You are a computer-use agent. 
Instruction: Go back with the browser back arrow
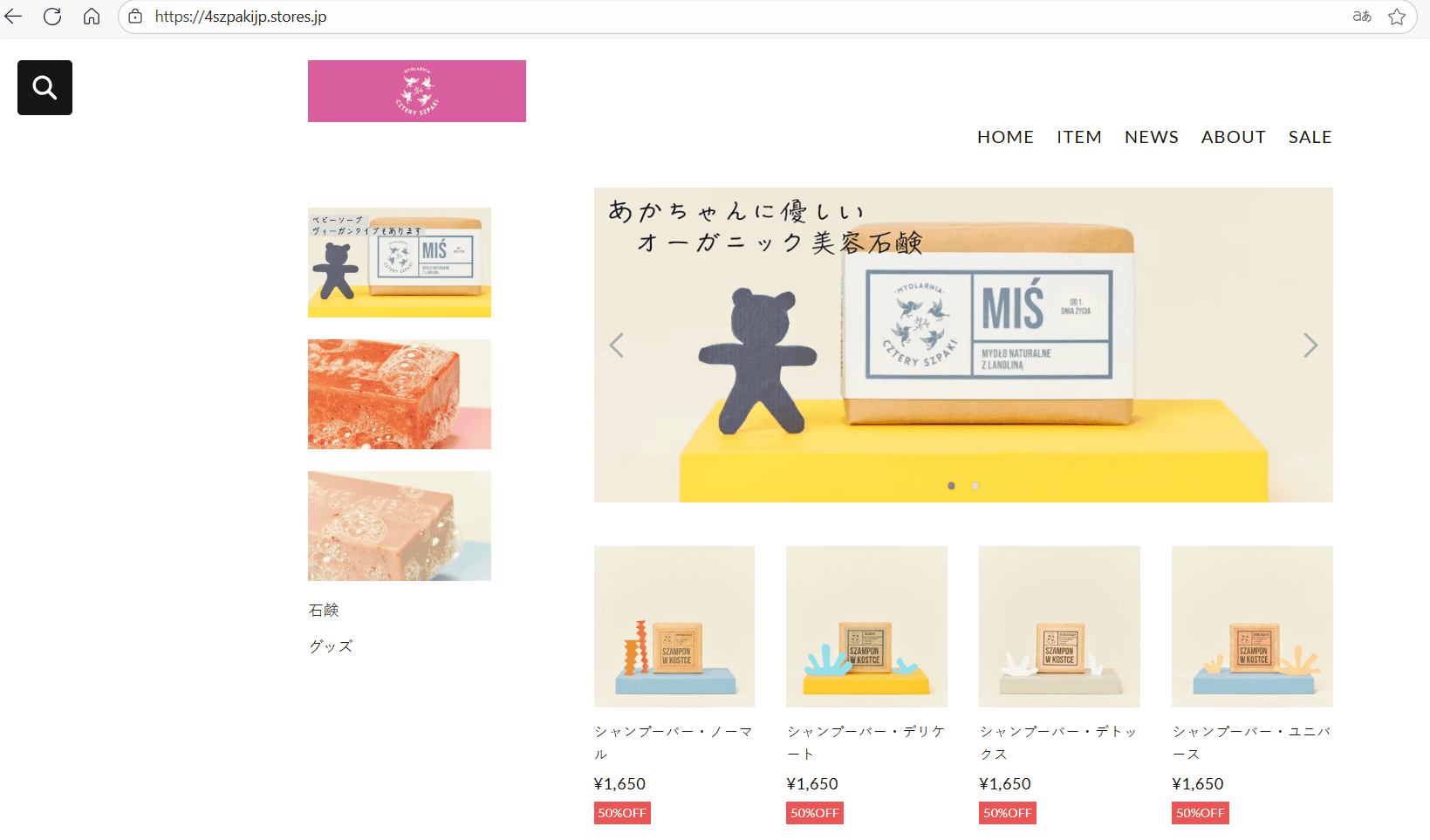pos(13,17)
